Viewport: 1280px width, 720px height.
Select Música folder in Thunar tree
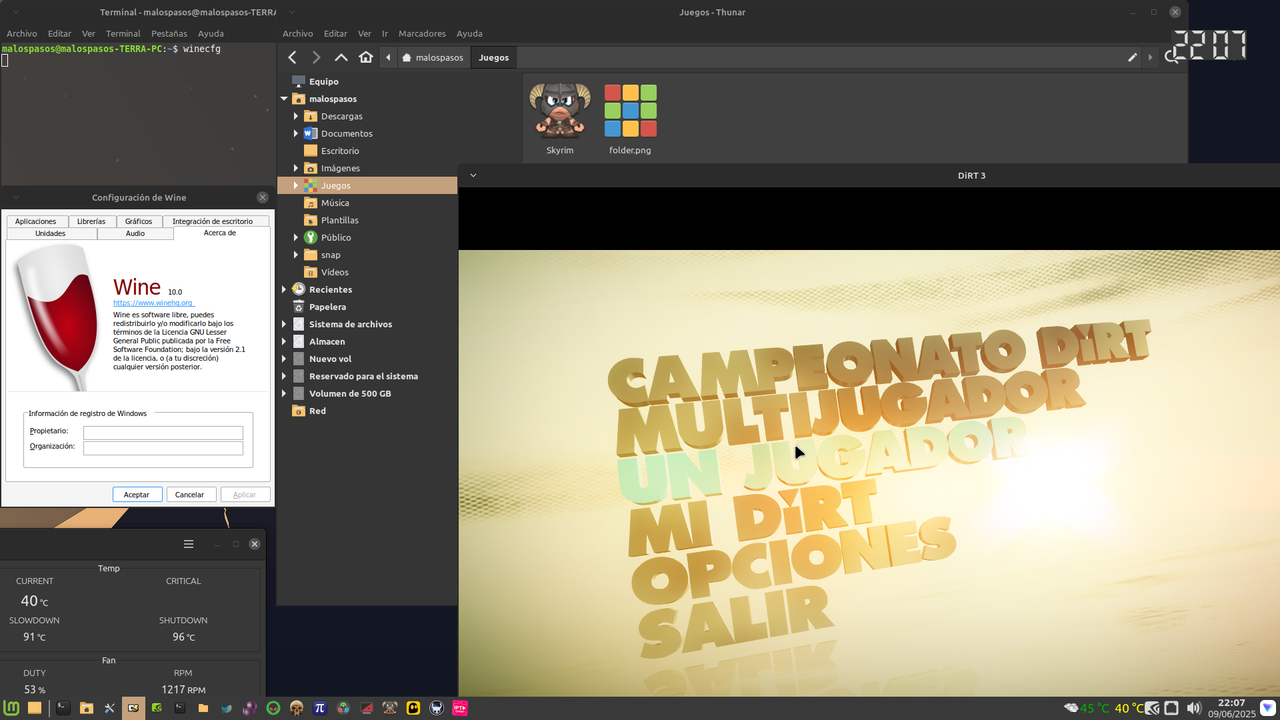tap(335, 203)
